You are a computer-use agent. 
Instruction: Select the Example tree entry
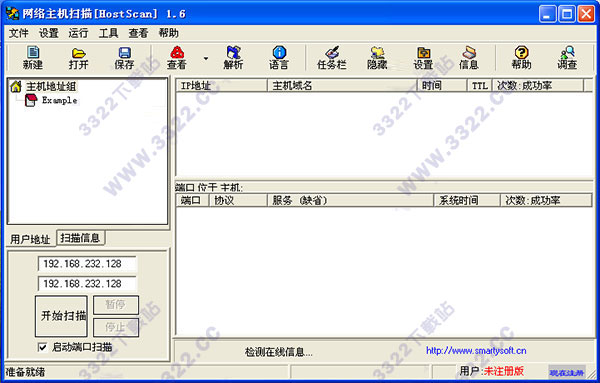[x=60, y=100]
